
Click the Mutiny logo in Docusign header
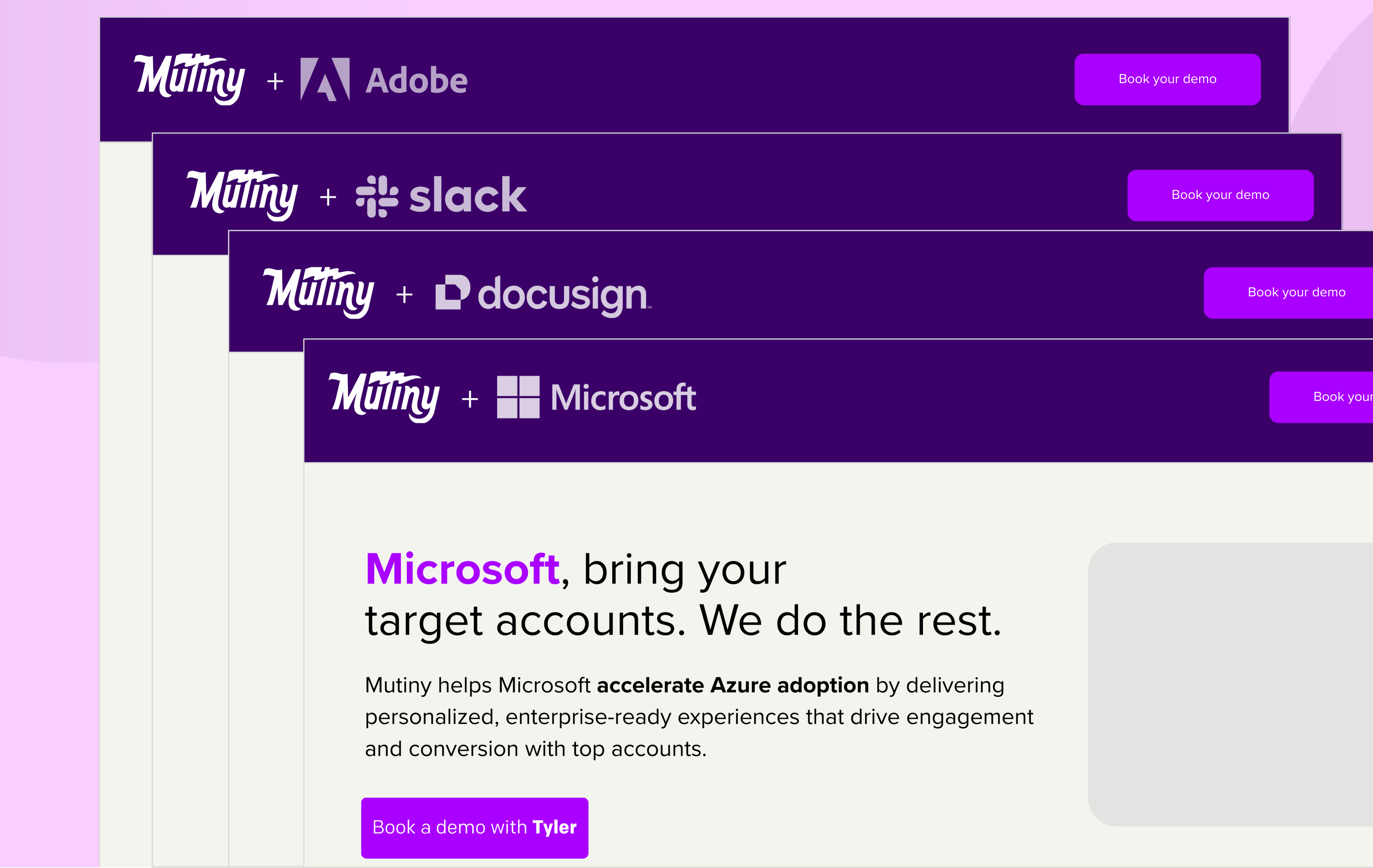coord(319,292)
